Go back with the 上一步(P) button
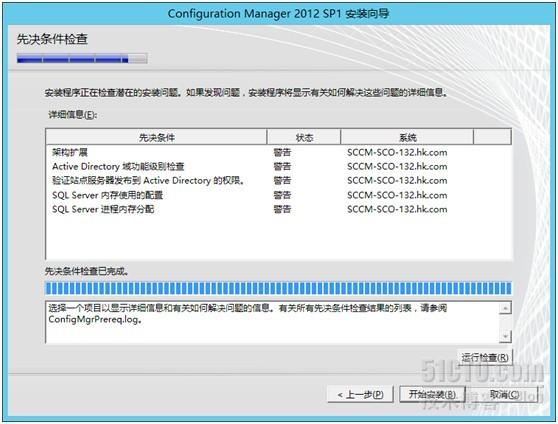Screen dimensions: 558x424 [x=360, y=394]
